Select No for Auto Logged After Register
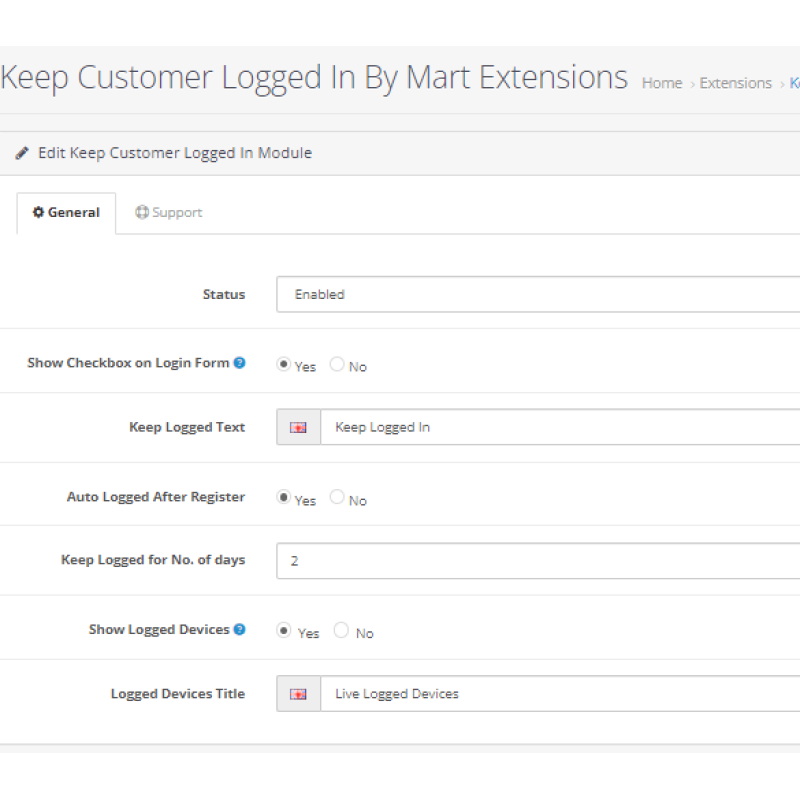 [x=337, y=497]
